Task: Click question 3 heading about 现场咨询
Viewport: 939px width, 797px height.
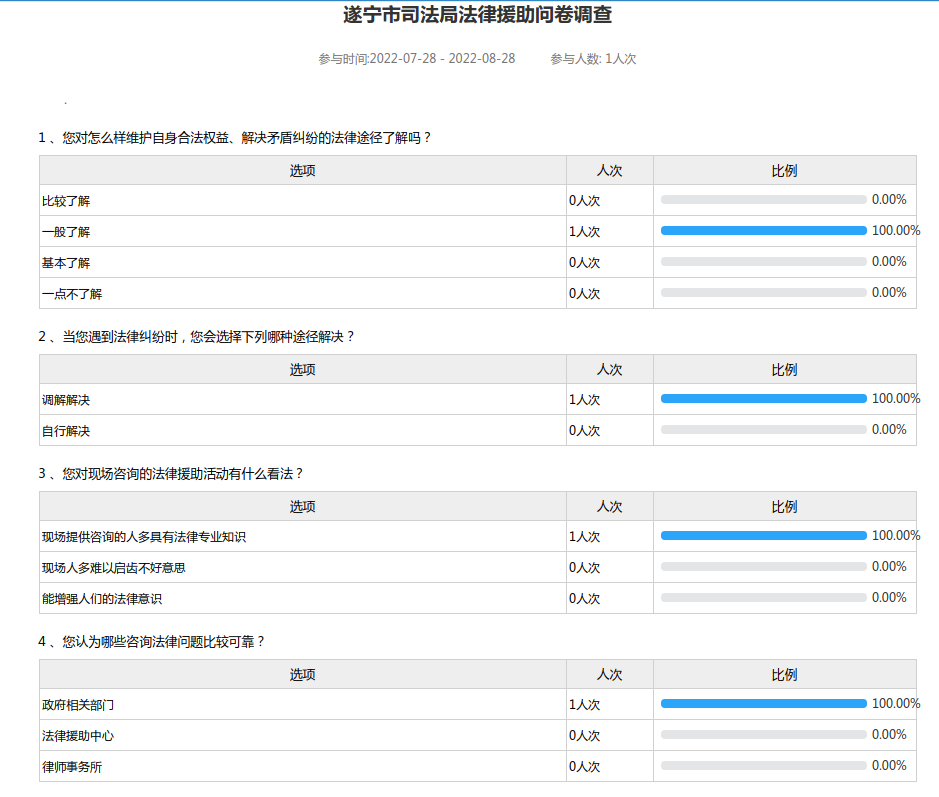Action: [x=171, y=474]
